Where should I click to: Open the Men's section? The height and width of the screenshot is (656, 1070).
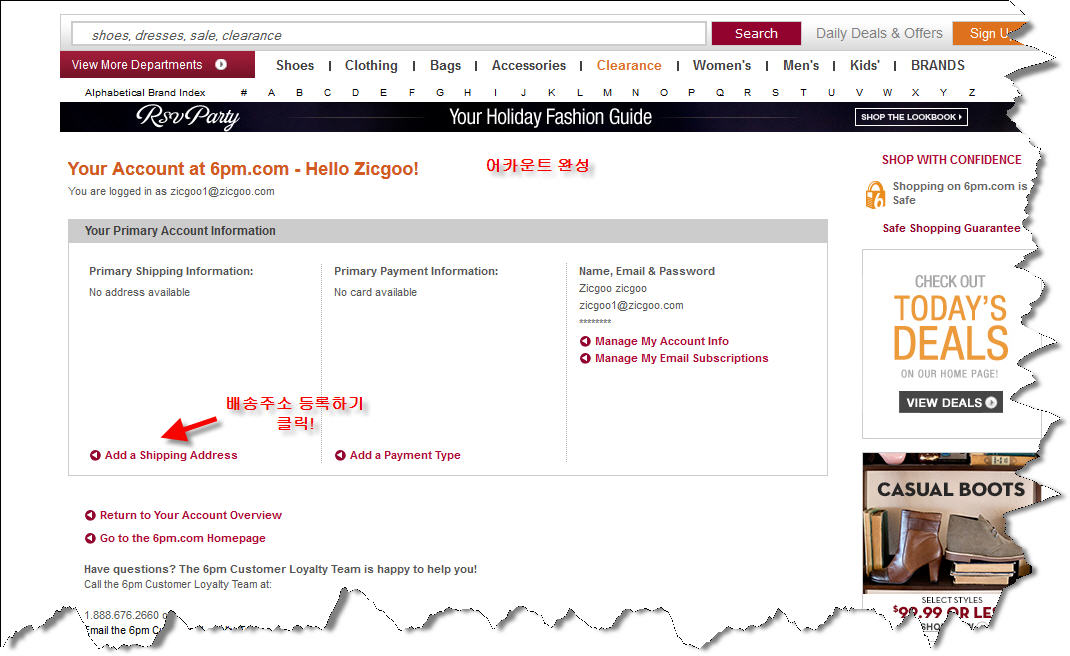801,66
